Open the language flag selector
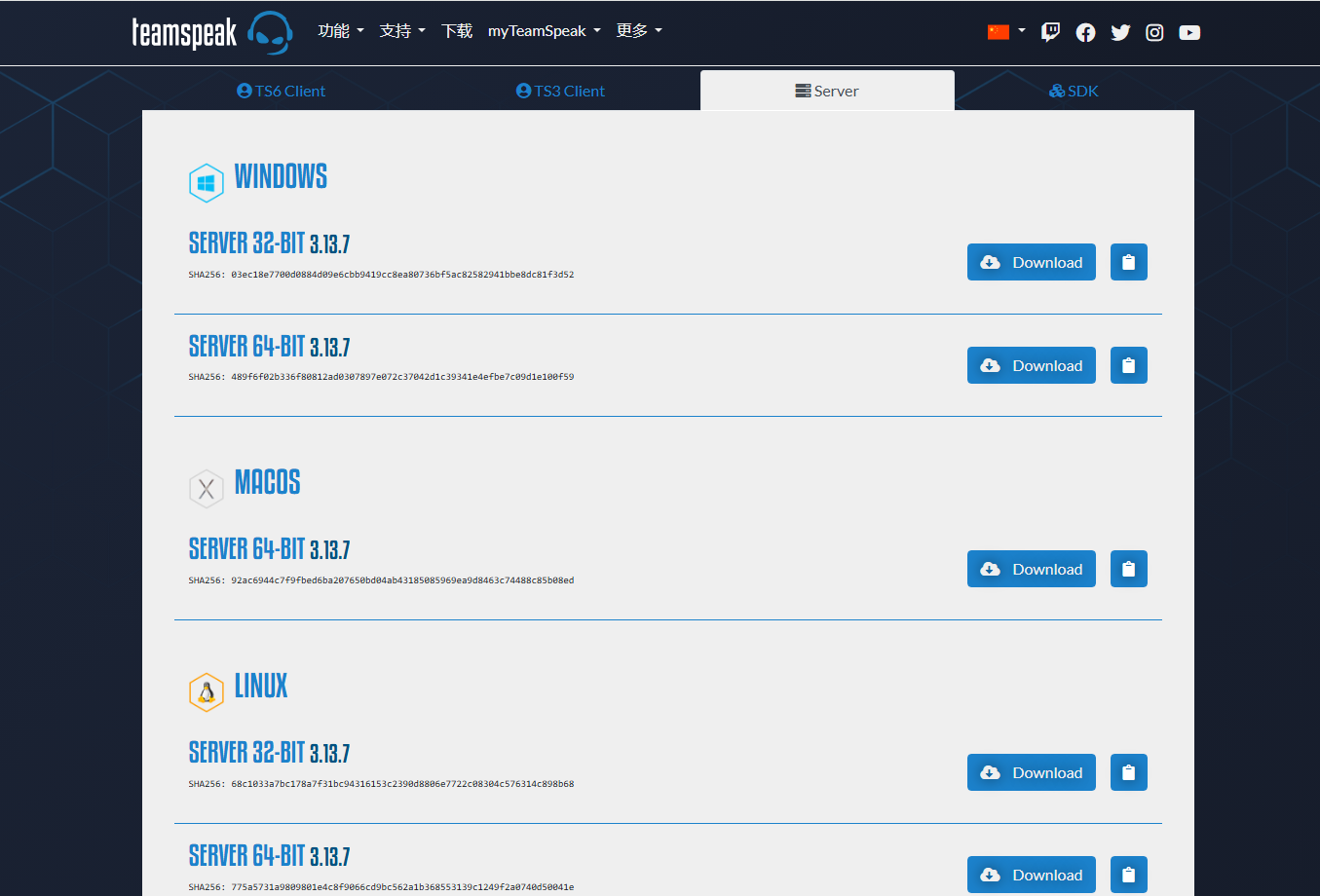 pyautogui.click(x=1005, y=31)
